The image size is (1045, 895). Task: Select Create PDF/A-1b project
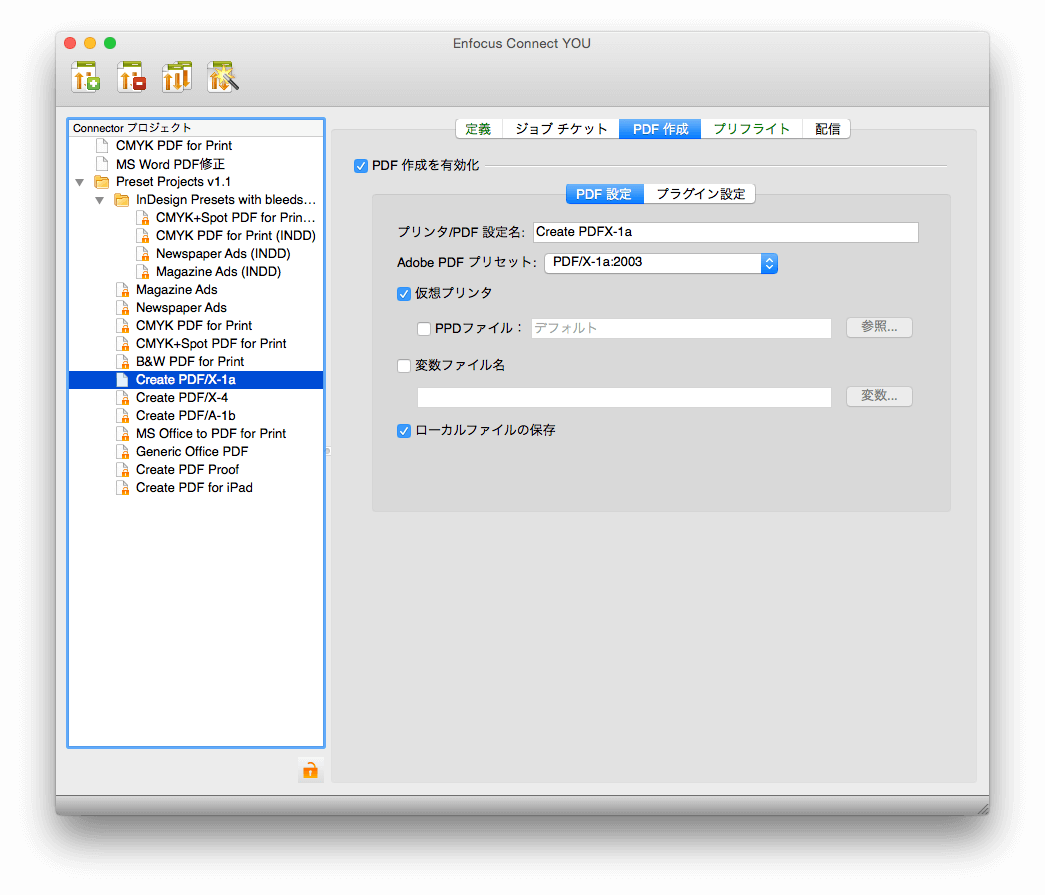pyautogui.click(x=185, y=416)
